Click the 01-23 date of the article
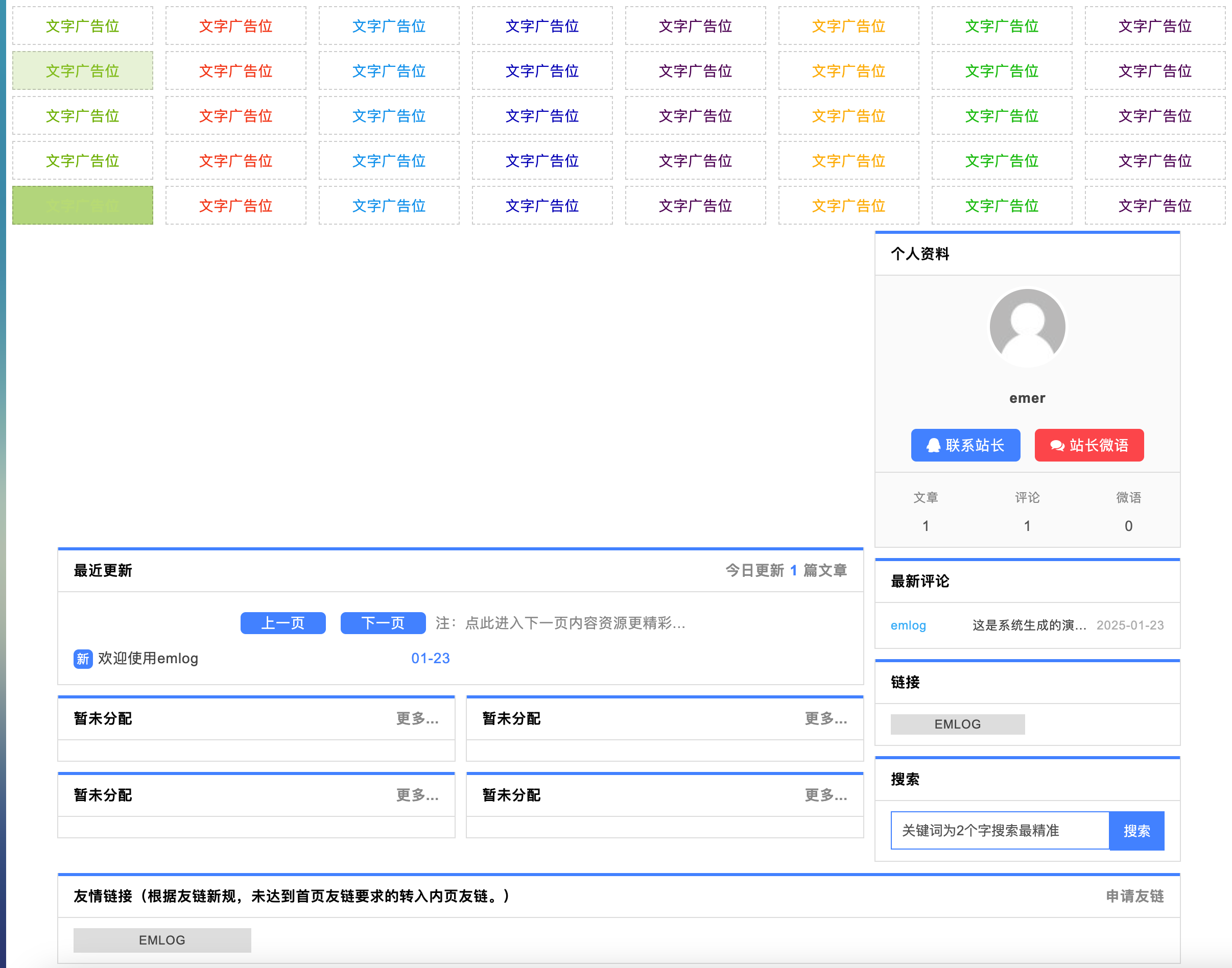The image size is (1232, 968). (430, 659)
